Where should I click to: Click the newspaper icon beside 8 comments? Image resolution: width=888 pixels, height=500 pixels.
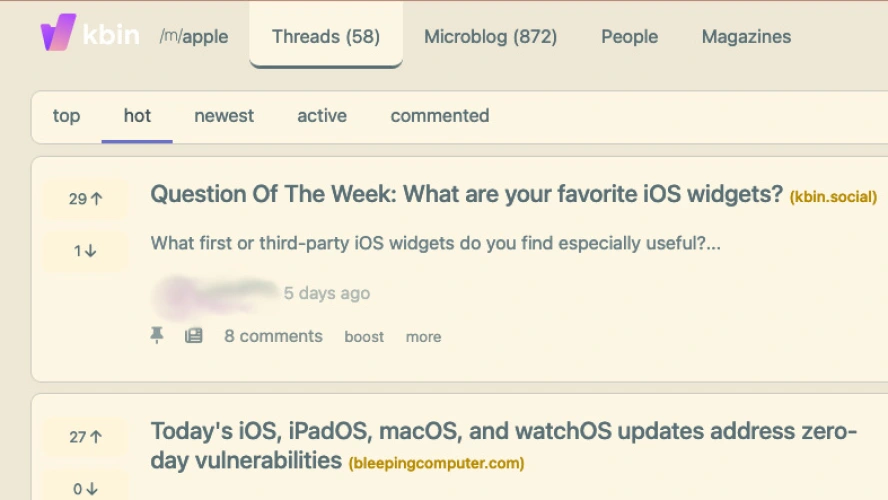(194, 336)
